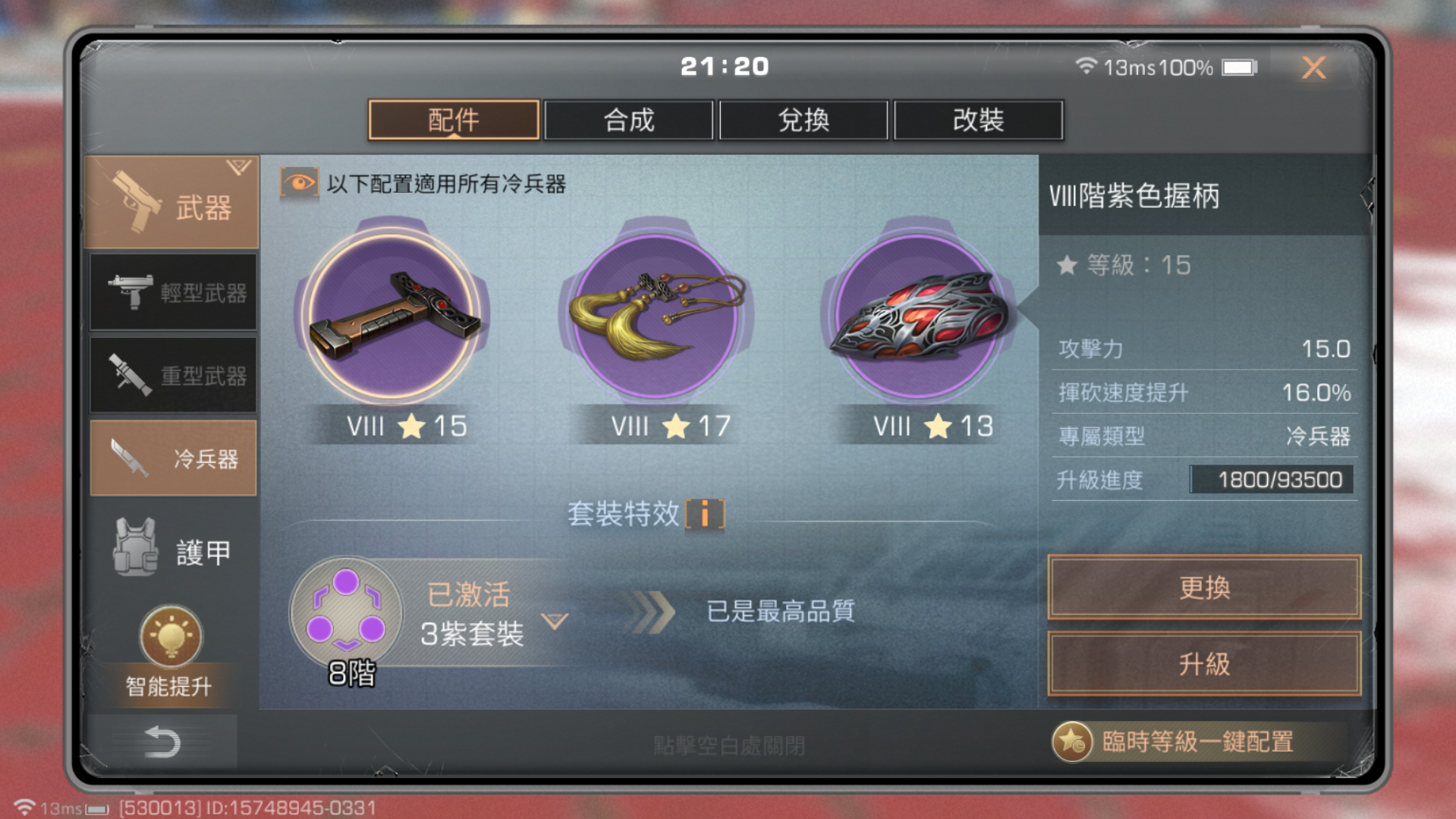Collapse the 武器 category expander triangle
Viewport: 1456px width, 819px height.
coord(238,167)
